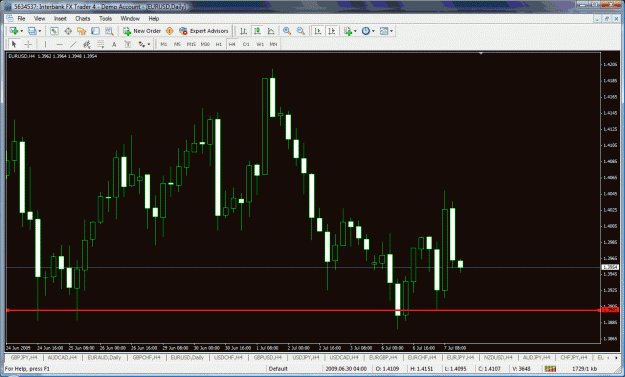625x377 pixels.
Task: Open the Window menu
Action: pos(130,18)
